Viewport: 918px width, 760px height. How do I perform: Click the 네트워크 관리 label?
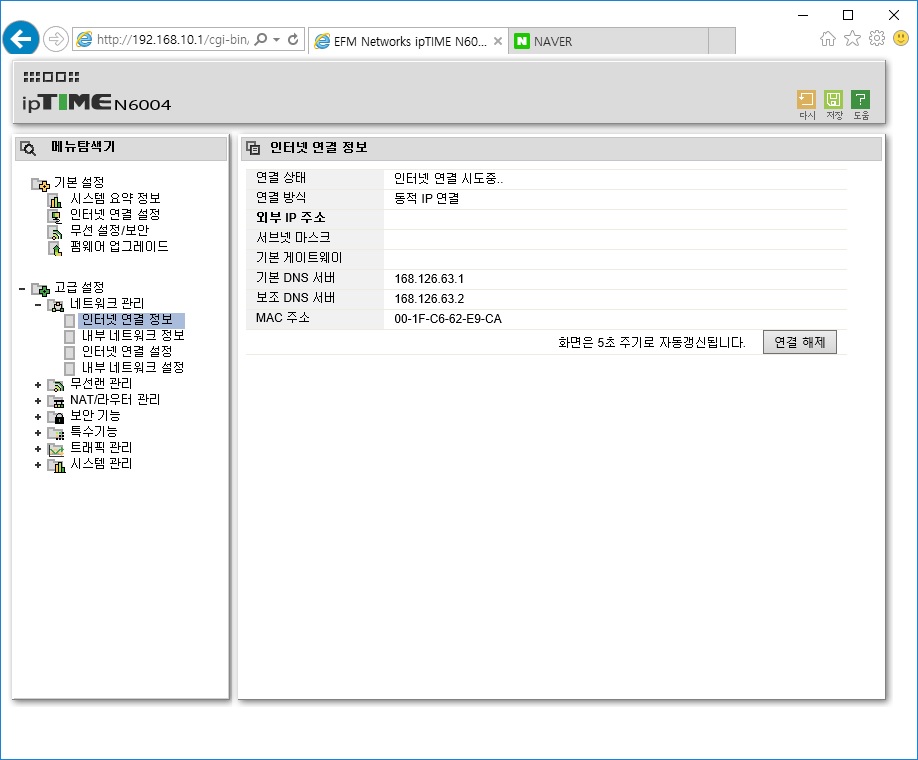click(x=107, y=303)
